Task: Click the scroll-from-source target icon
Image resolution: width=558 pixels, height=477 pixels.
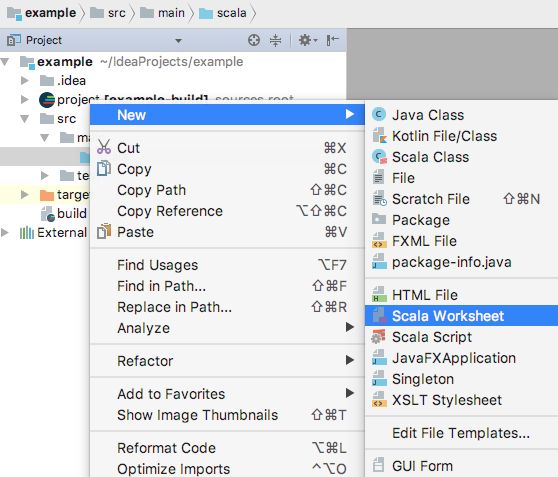Action: tap(254, 40)
